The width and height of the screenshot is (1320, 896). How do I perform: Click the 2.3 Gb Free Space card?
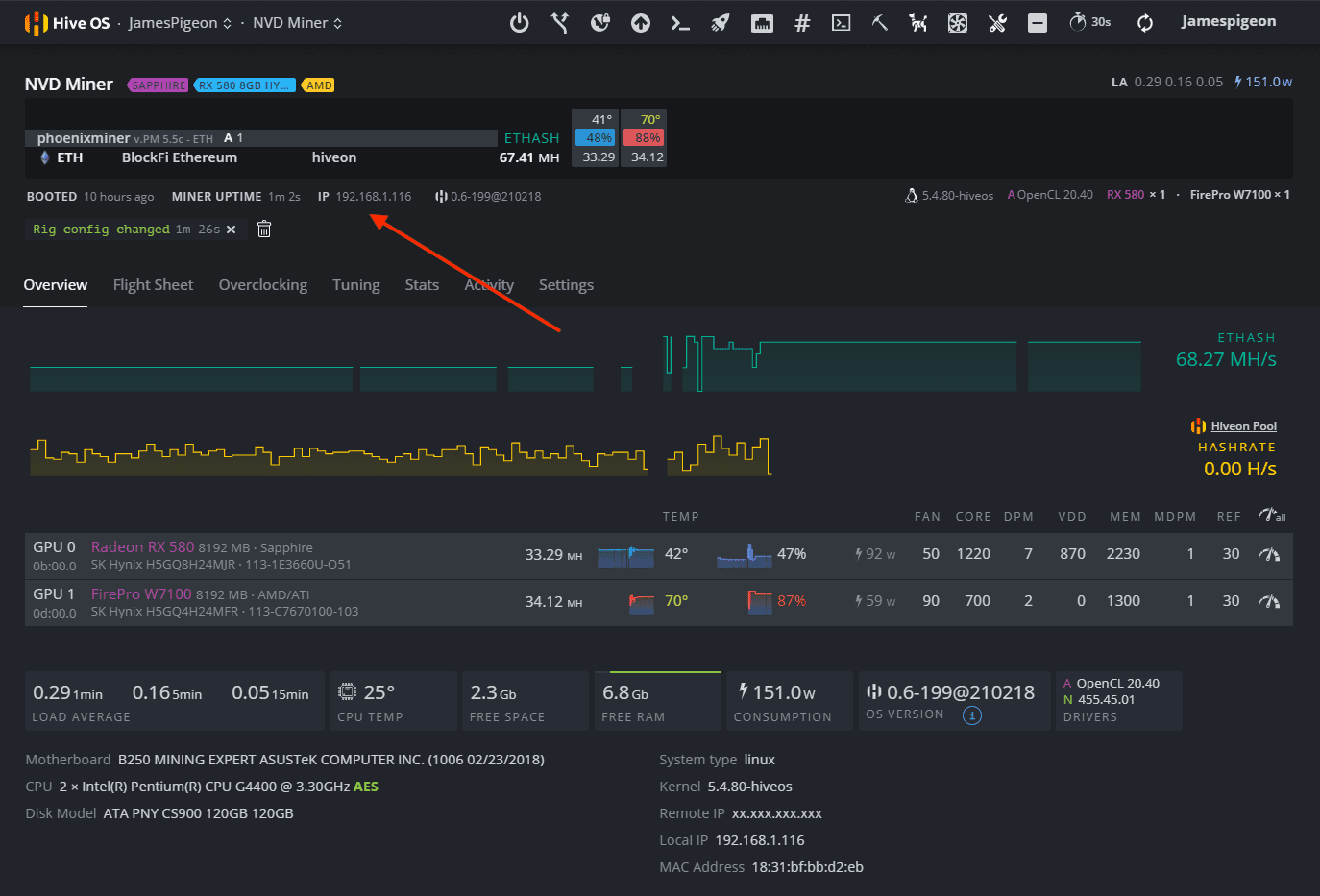click(x=525, y=701)
